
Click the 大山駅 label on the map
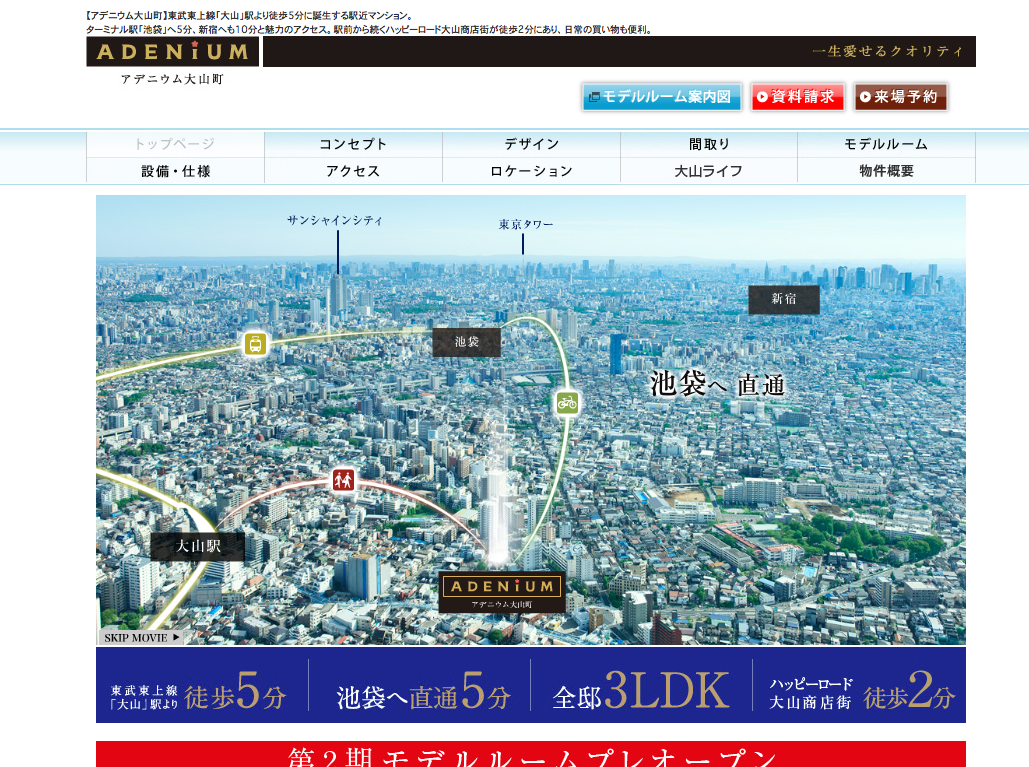[x=197, y=546]
